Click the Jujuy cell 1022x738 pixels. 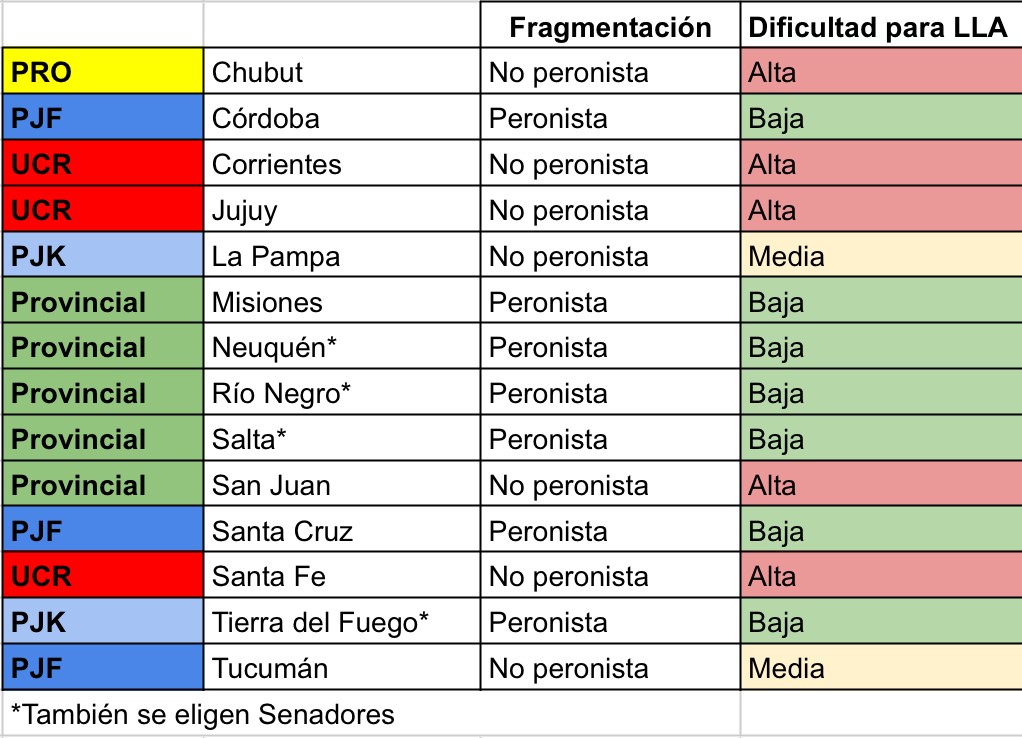pos(341,210)
